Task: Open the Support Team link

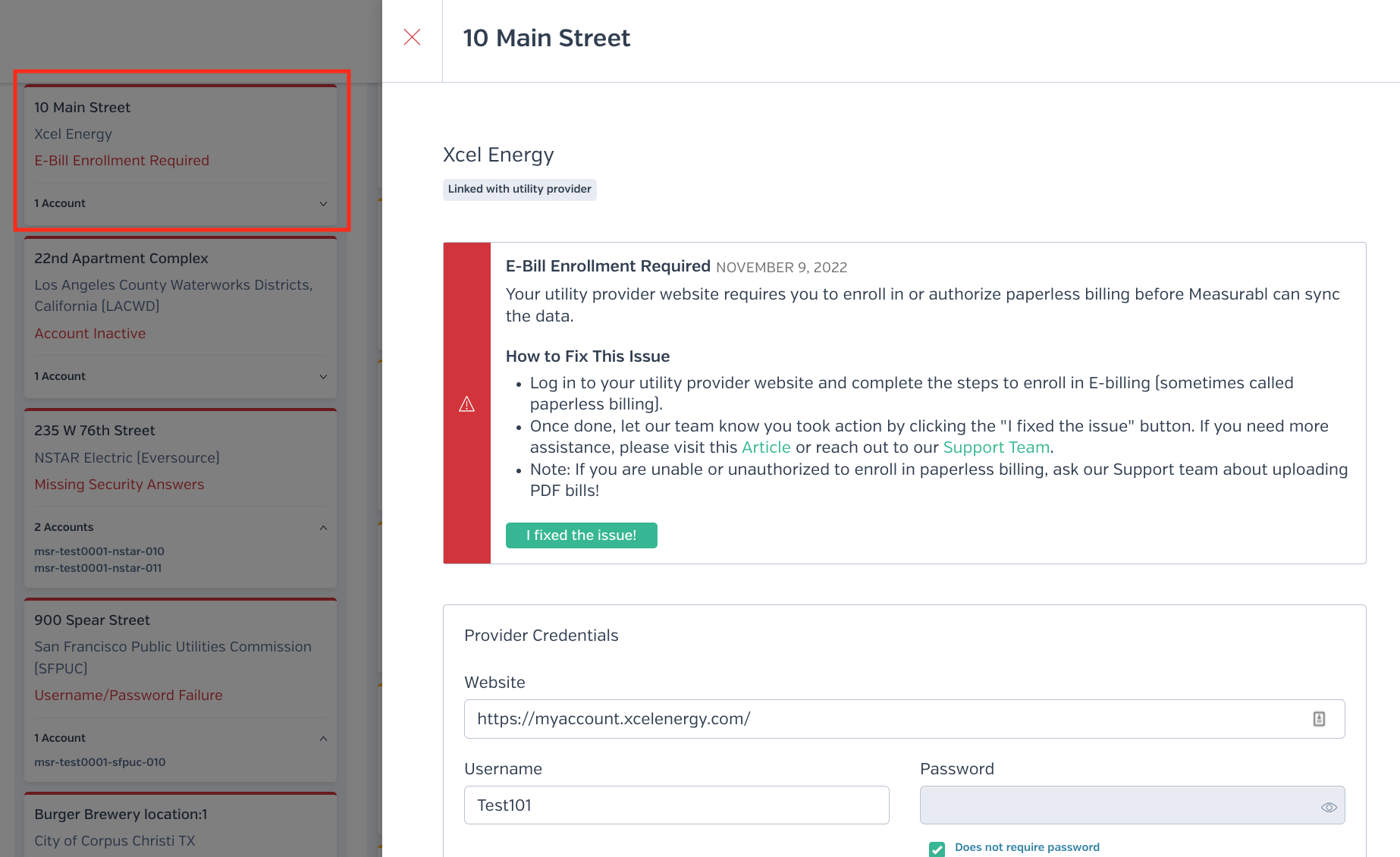Action: pyautogui.click(x=997, y=447)
